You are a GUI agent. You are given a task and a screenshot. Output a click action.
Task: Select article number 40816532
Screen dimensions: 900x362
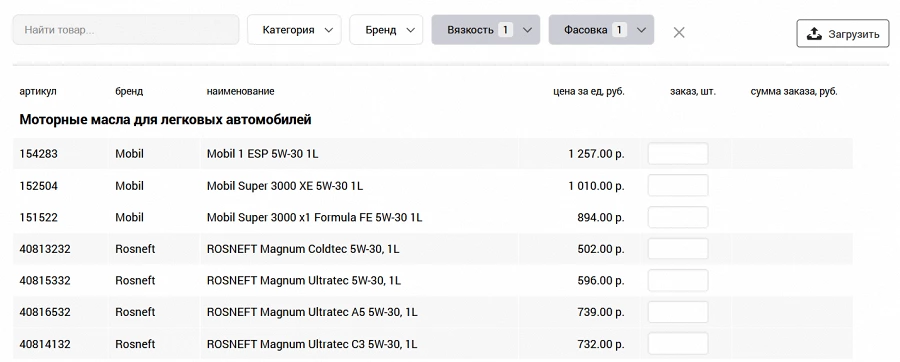45,312
